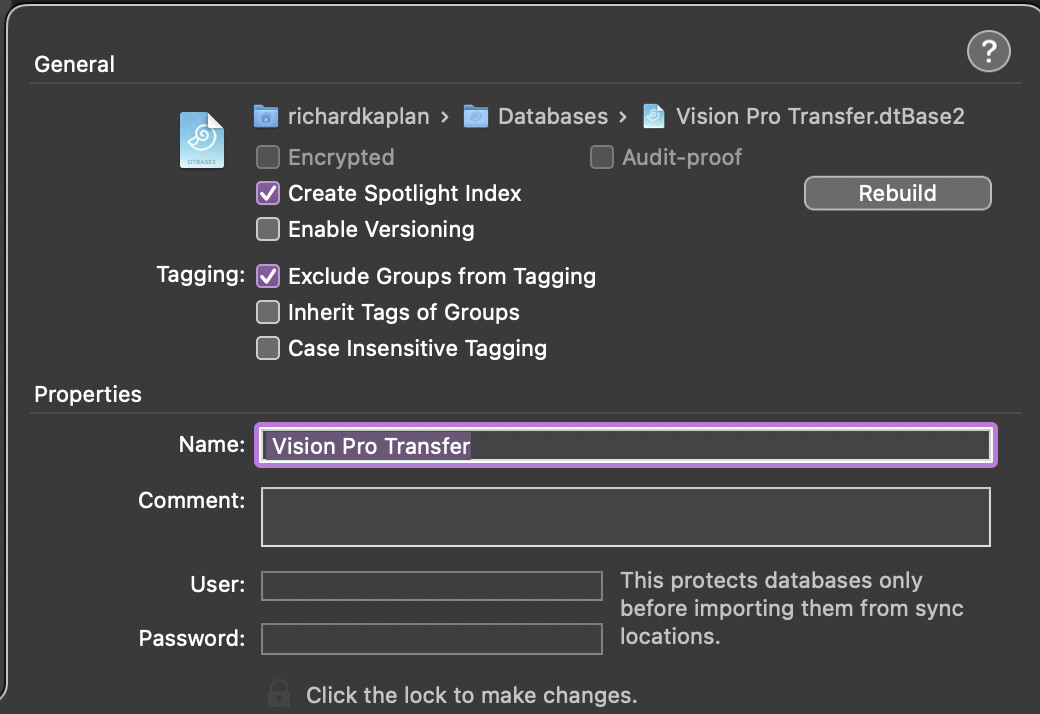1040x714 pixels.
Task: Uncheck Exclude Groups from Tagging
Action: 268,277
